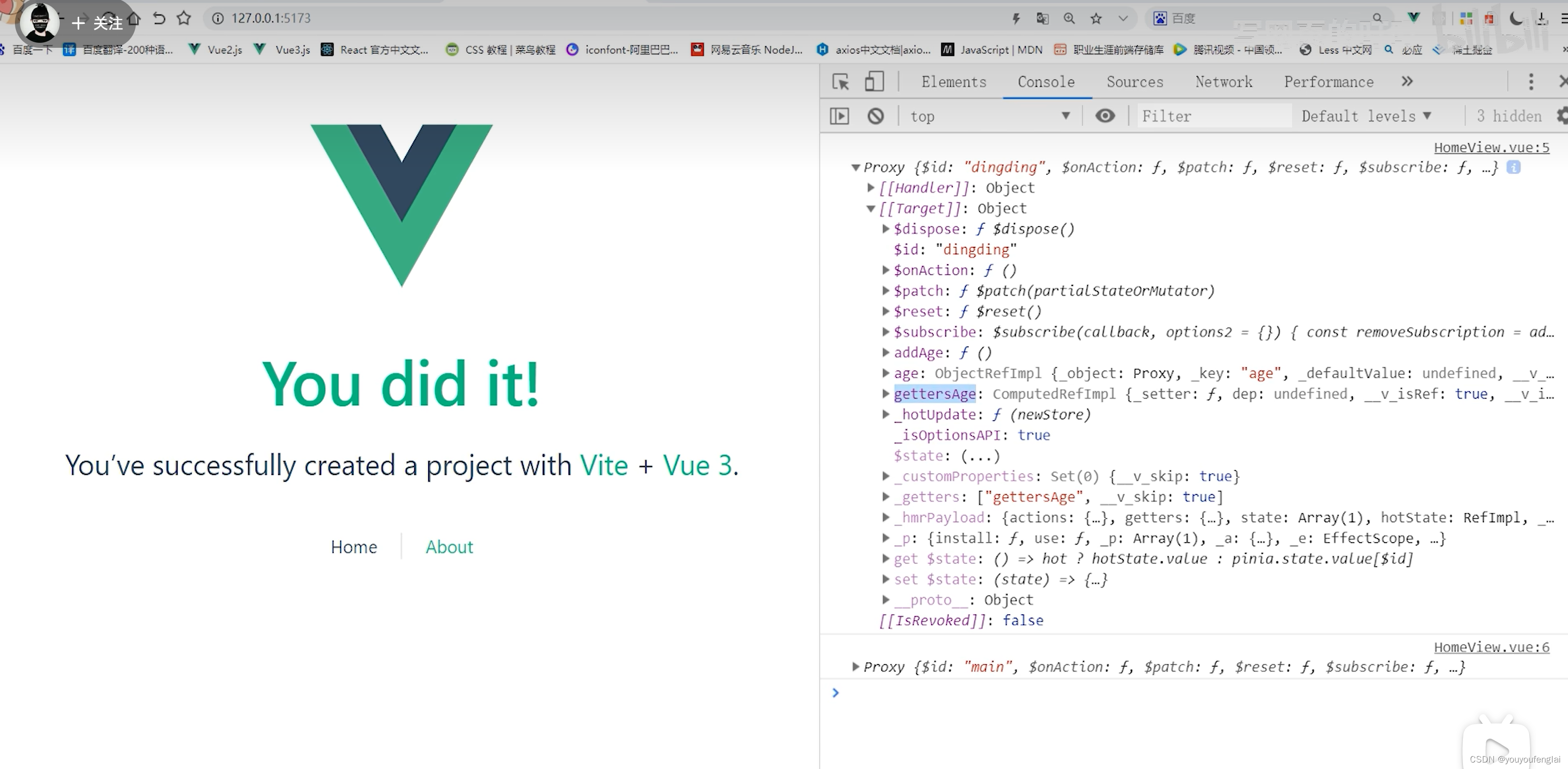1568x769 pixels.
Task: Open the Default levels dropdown
Action: coord(1366,115)
